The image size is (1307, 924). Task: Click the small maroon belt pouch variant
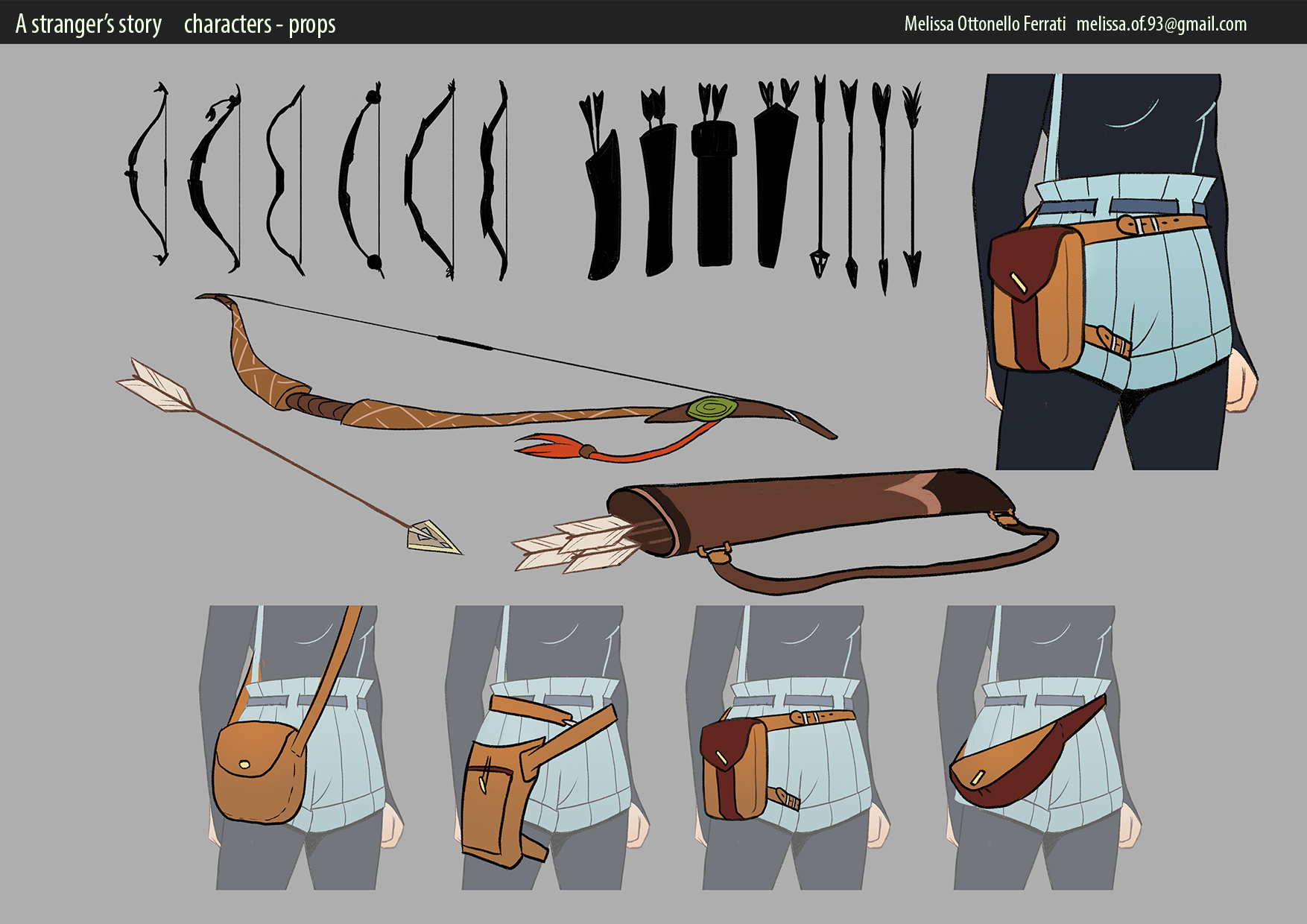point(734,768)
